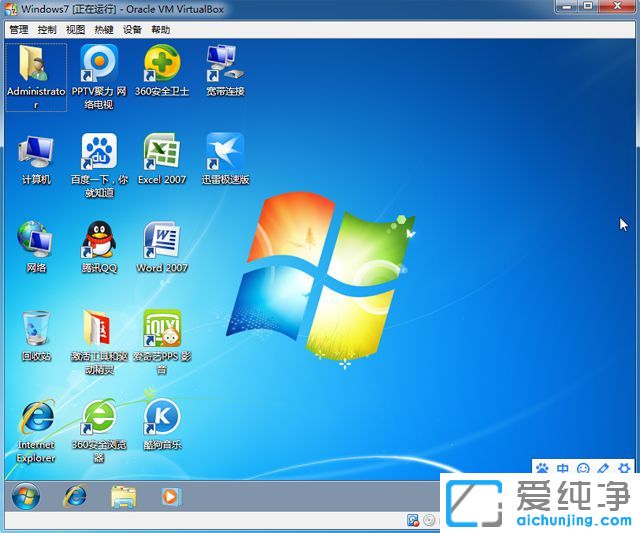This screenshot has width=640, height=533.
Task: Select the Administrator folder desktop icon
Action: (x=36, y=77)
